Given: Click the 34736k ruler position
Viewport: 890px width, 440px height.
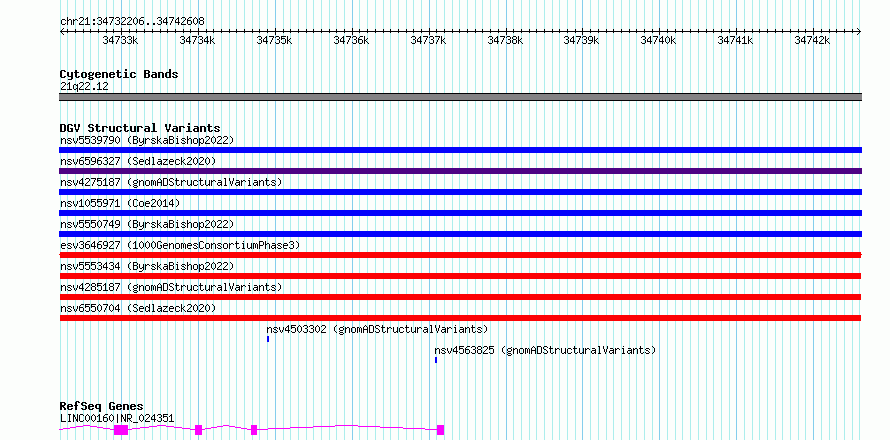Looking at the screenshot, I should click(x=351, y=40).
